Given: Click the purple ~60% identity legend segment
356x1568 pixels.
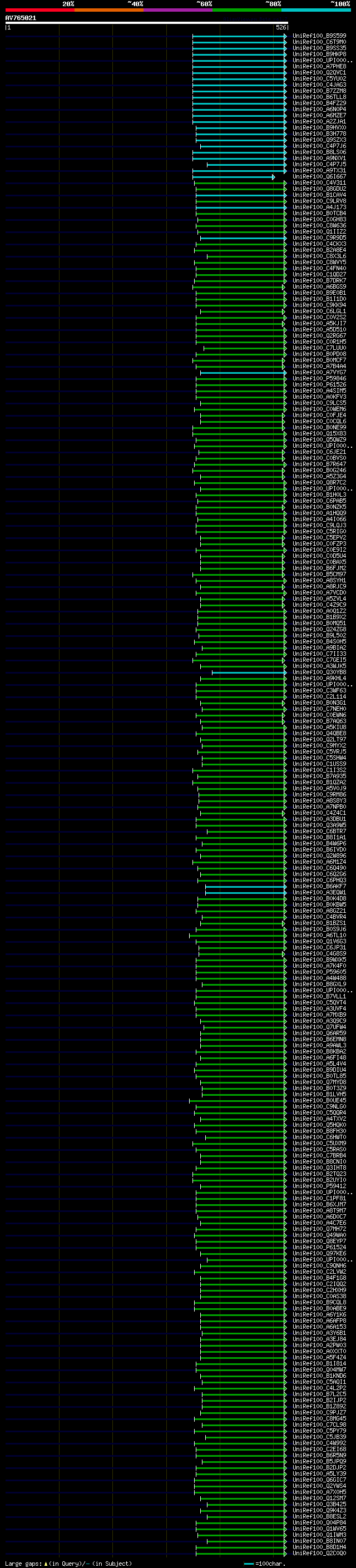Looking at the screenshot, I should click(177, 10).
